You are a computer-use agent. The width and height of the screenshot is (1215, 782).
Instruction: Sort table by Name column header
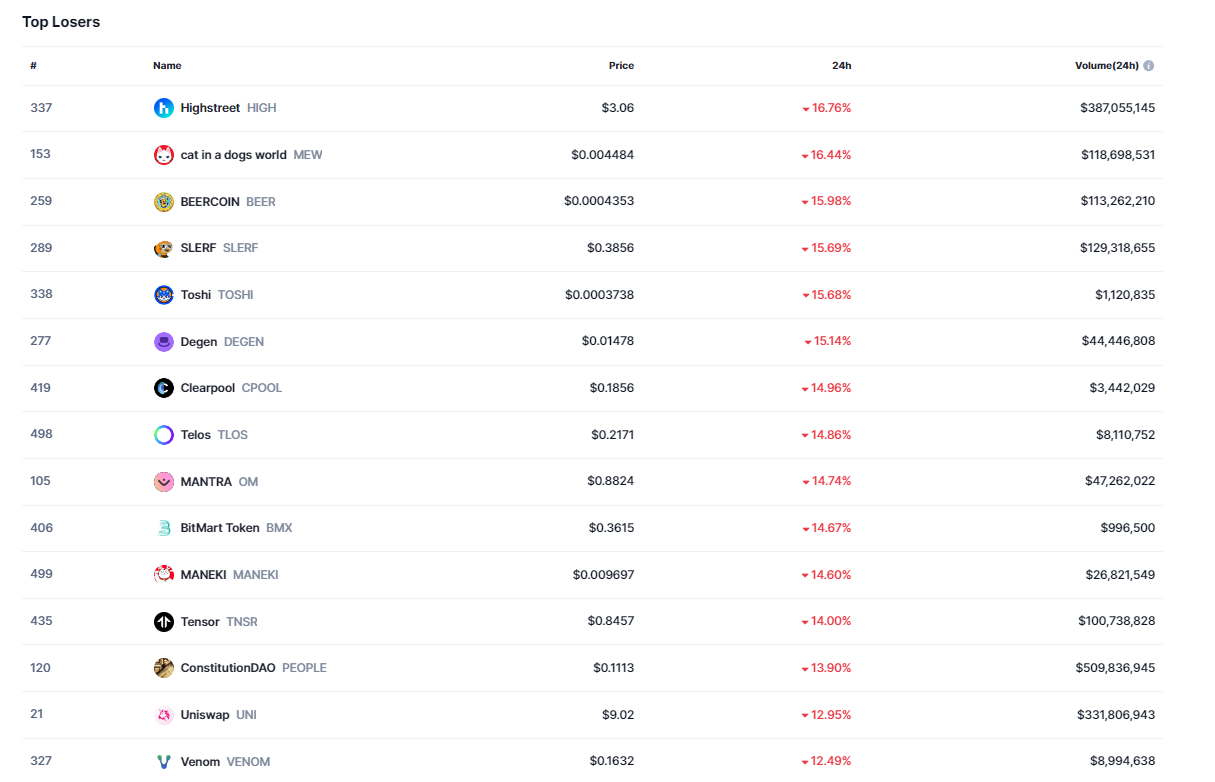[167, 66]
